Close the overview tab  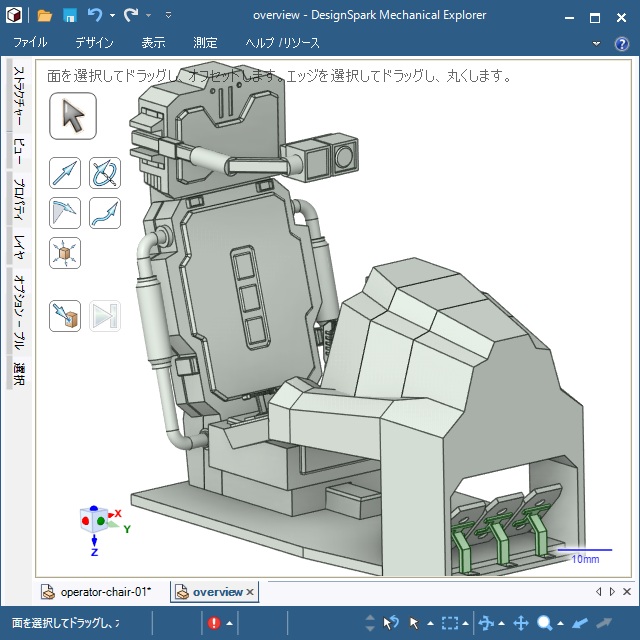coord(250,592)
